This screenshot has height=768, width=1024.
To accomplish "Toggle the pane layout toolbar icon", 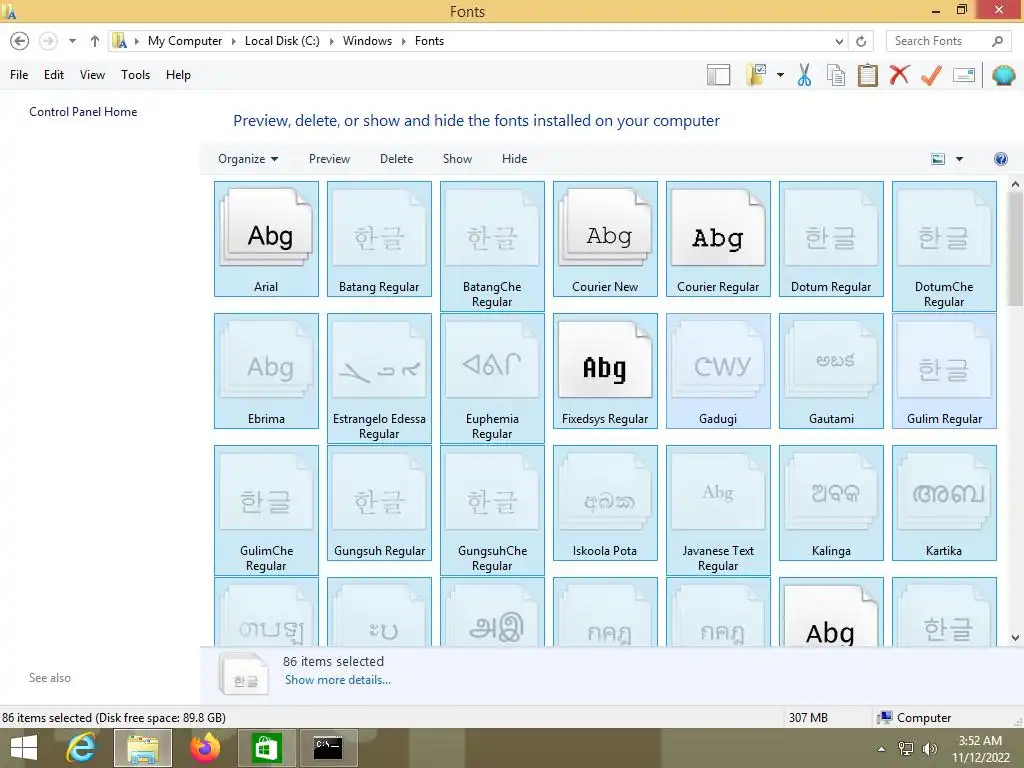I will point(718,75).
